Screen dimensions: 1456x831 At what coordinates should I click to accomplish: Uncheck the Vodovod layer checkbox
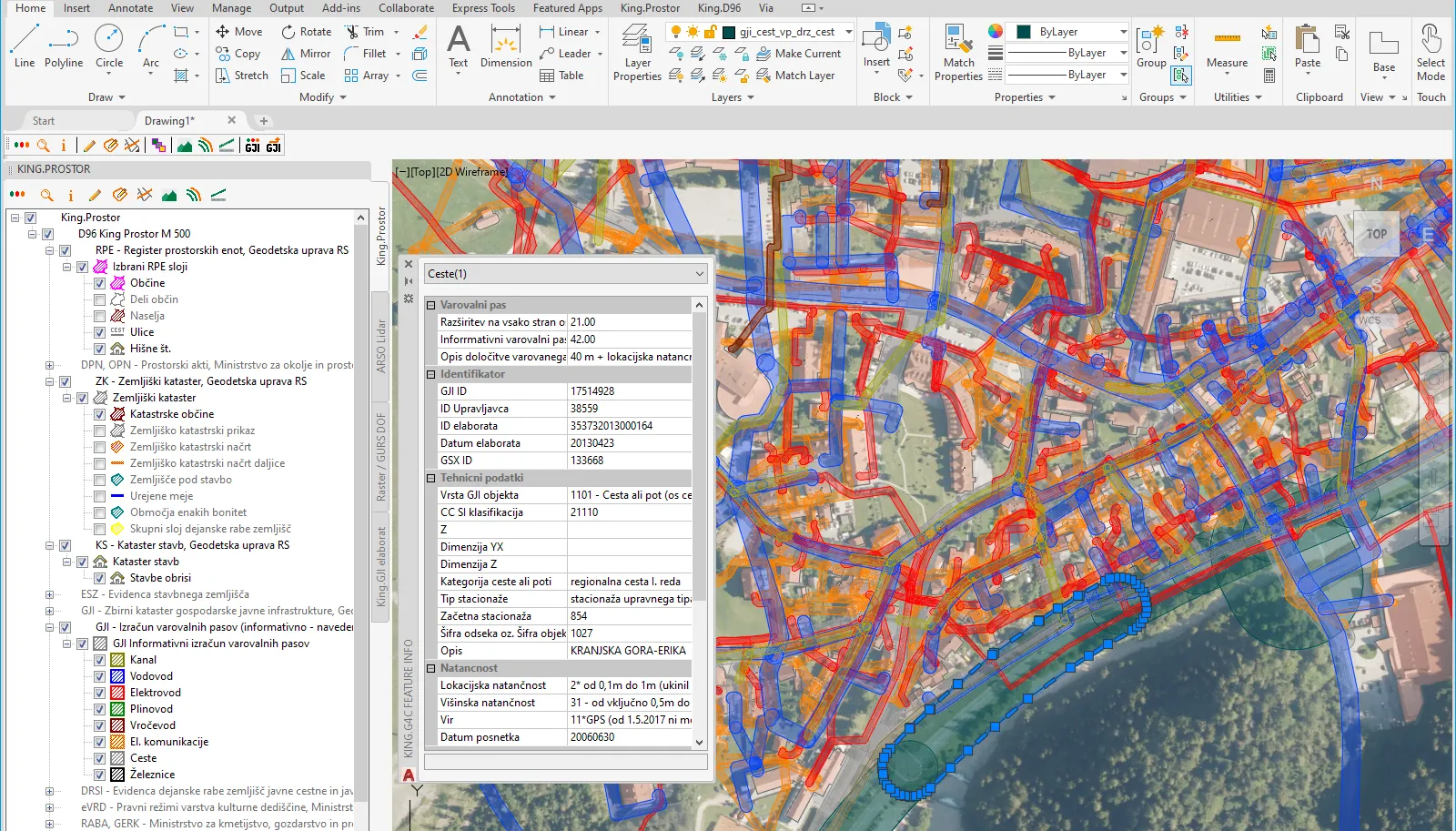point(100,676)
